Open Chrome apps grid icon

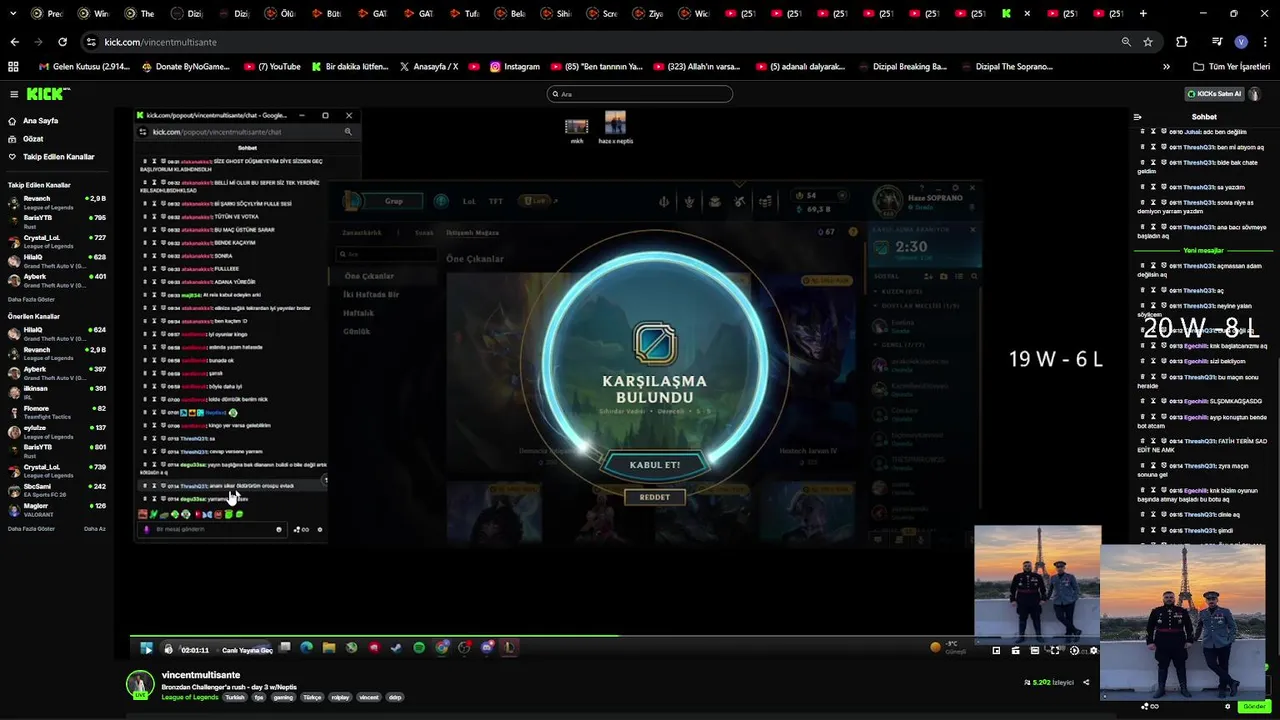tap(13, 67)
